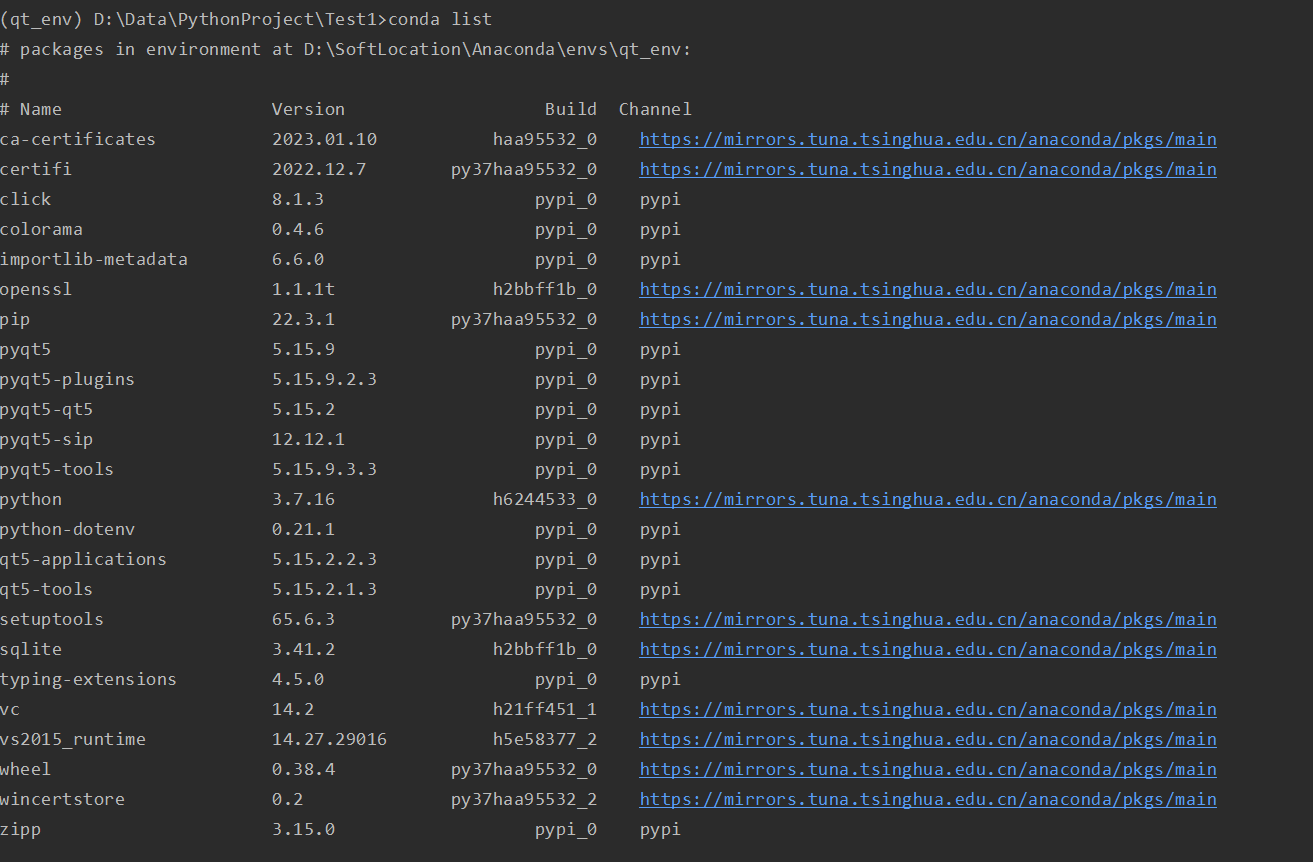Click version '5.15.9.2.3' of pyqt5-plugins

click(x=324, y=379)
